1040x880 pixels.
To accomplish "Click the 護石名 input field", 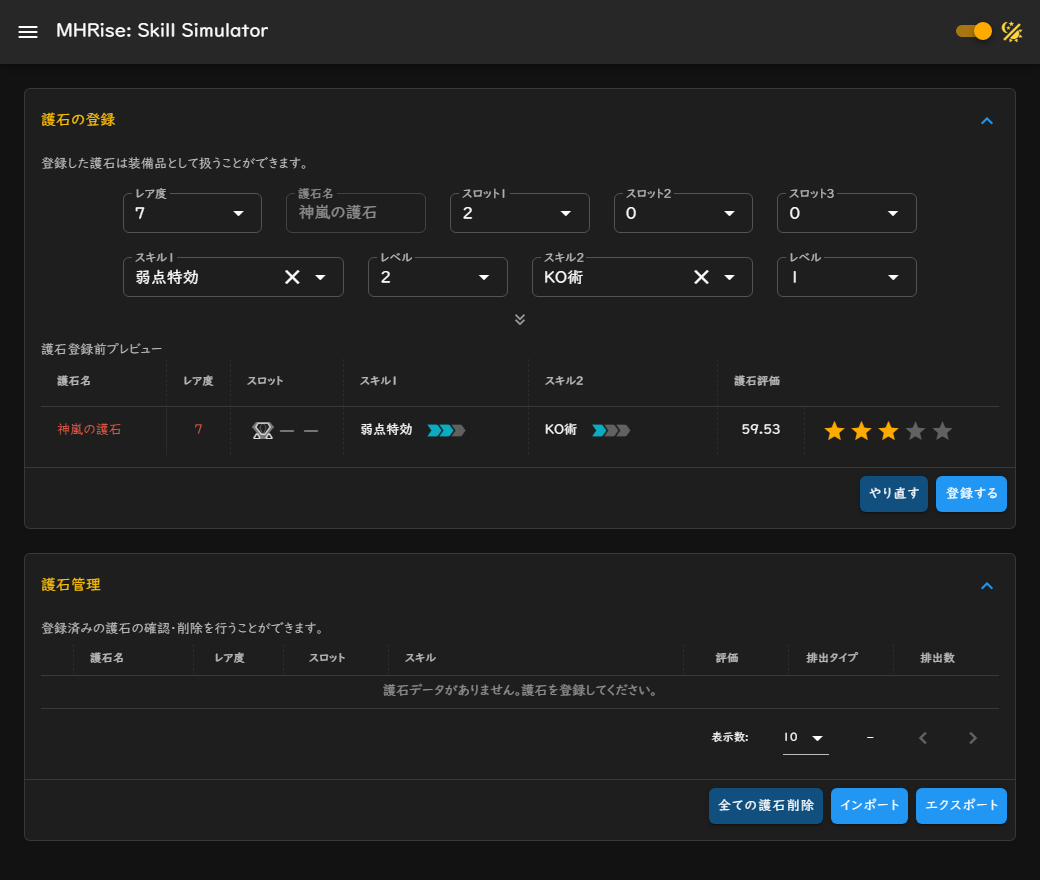I will pos(355,213).
